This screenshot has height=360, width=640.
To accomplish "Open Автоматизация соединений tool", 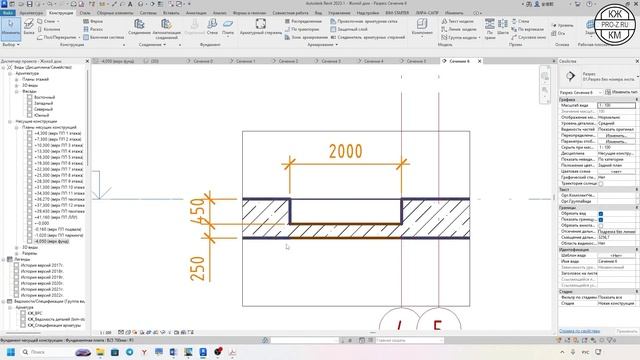I will coord(166,29).
